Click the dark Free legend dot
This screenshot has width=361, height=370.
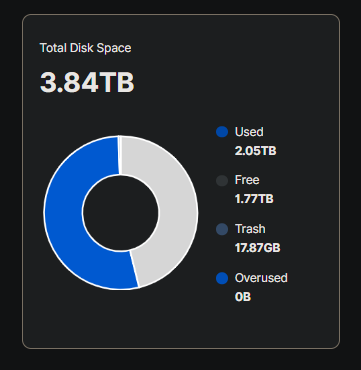tap(222, 180)
